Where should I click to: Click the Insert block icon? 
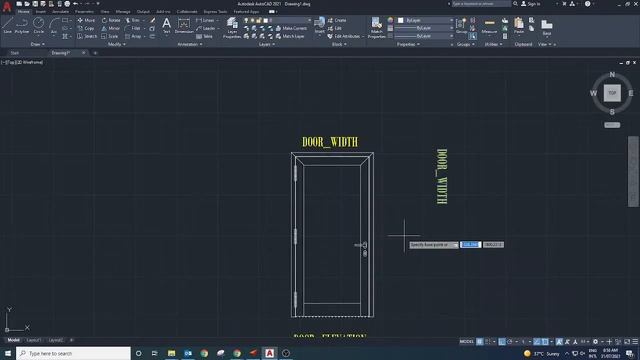pos(320,24)
